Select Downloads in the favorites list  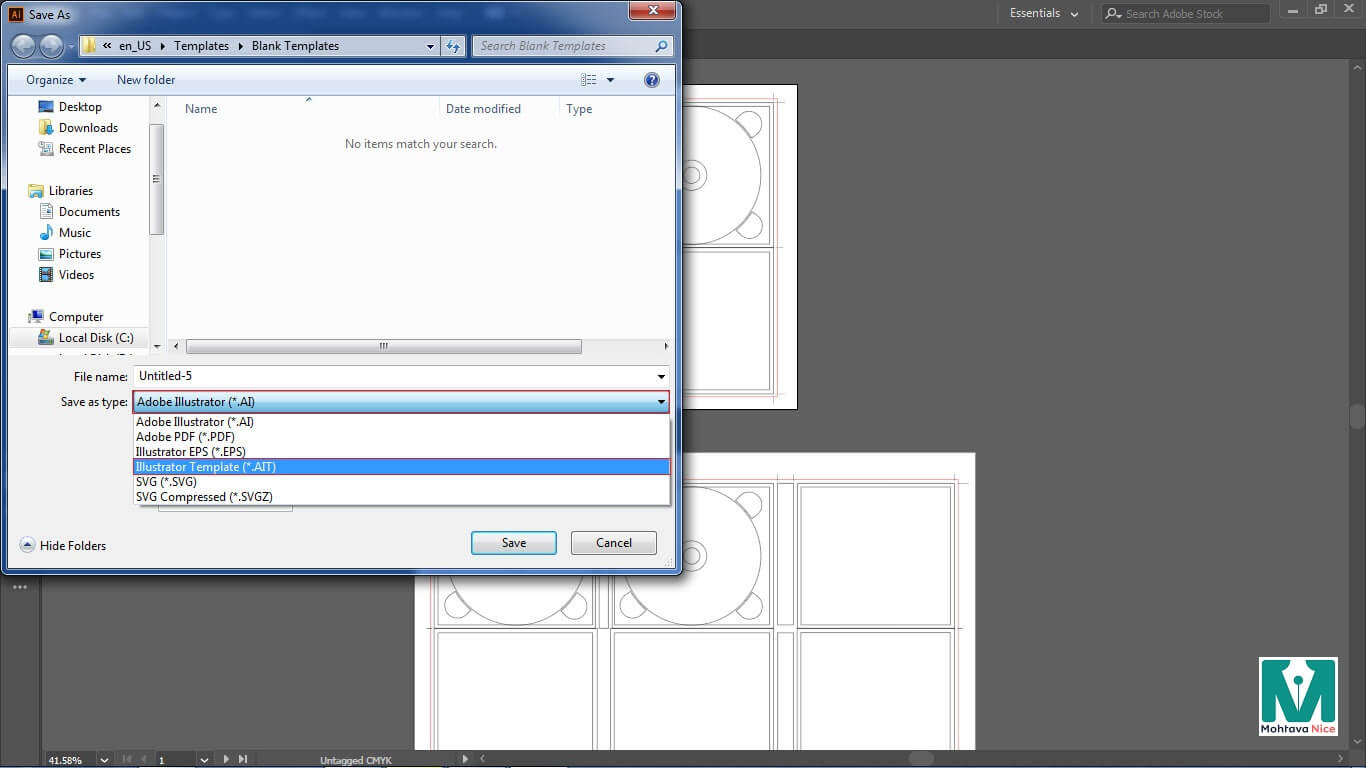click(88, 128)
